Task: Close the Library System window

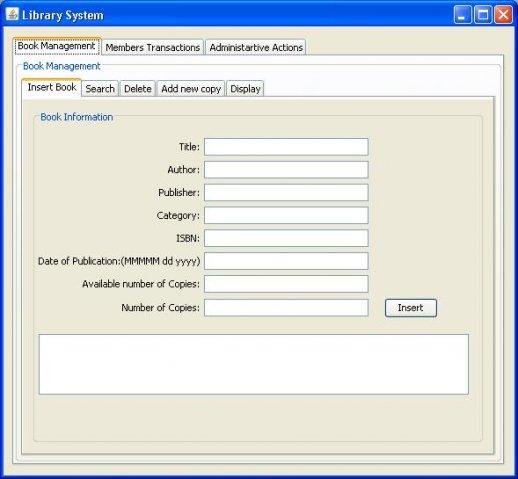Action: coord(503,15)
